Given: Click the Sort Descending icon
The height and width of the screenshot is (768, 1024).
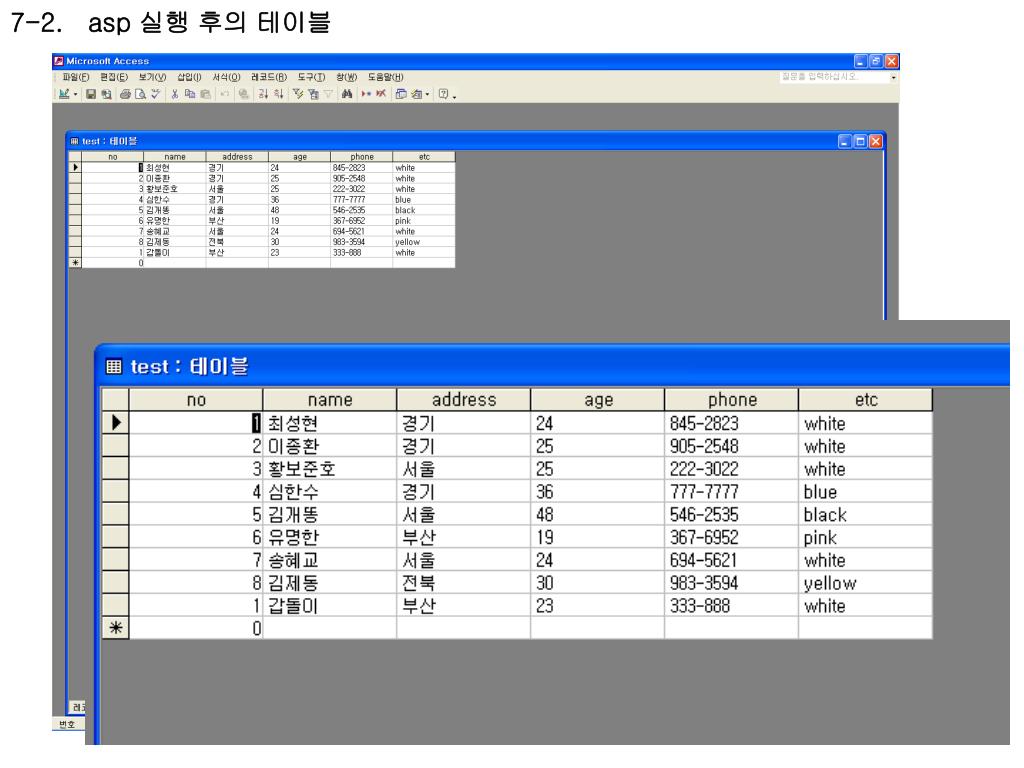Looking at the screenshot, I should point(278,94).
